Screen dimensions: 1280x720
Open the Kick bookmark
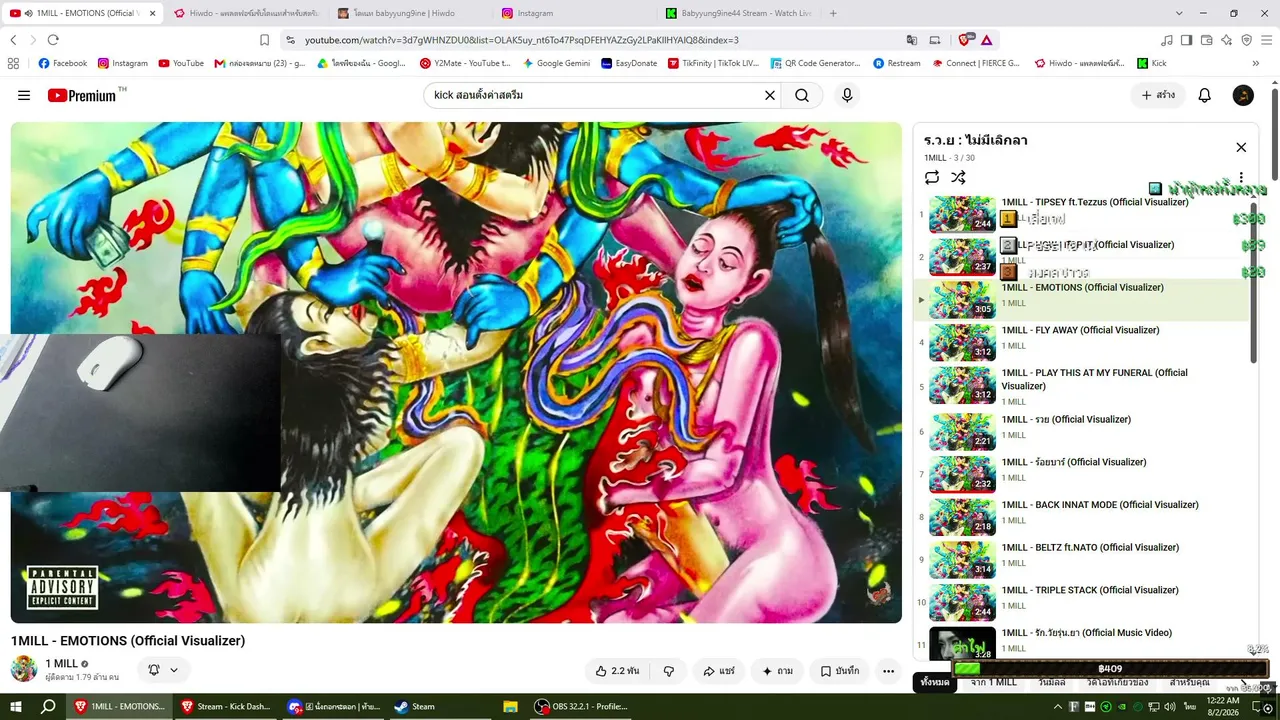tap(1152, 63)
